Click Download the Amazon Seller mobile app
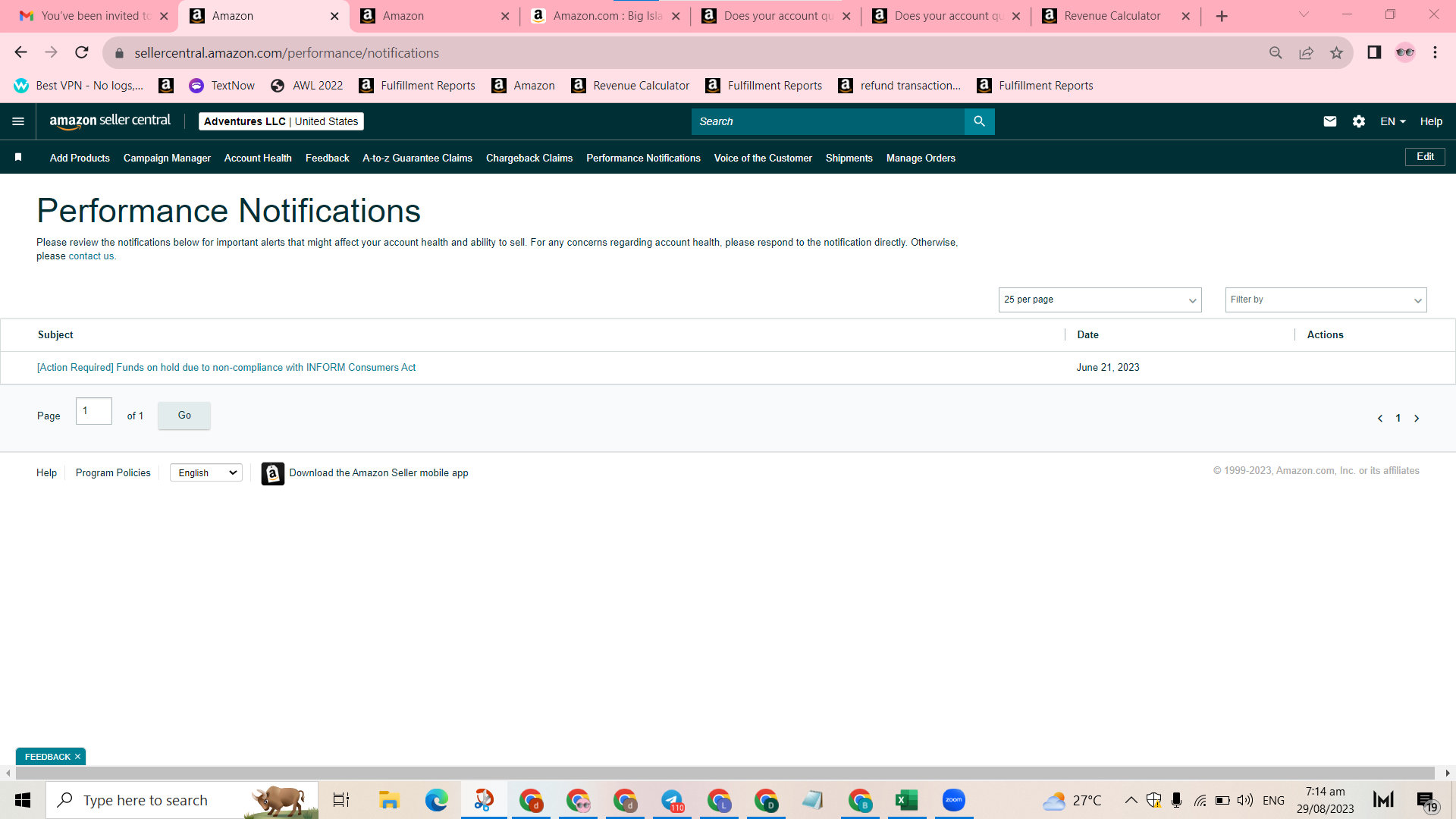The height and width of the screenshot is (819, 1456). pyautogui.click(x=378, y=472)
